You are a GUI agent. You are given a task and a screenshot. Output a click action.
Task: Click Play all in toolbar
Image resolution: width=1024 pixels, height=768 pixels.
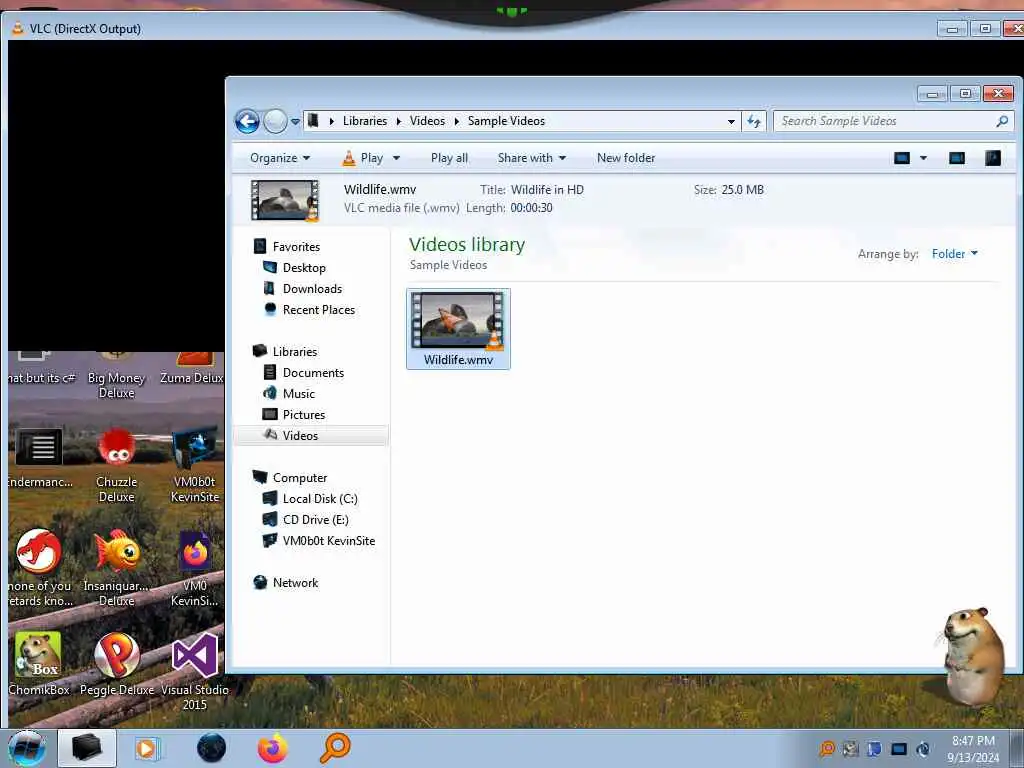[x=449, y=158]
